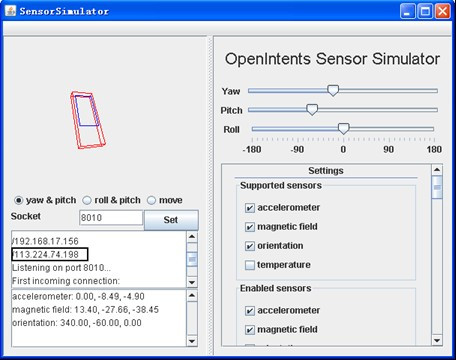The width and height of the screenshot is (457, 360).
Task: Uncheck magnetic field under Supported sensors
Action: tap(250, 227)
